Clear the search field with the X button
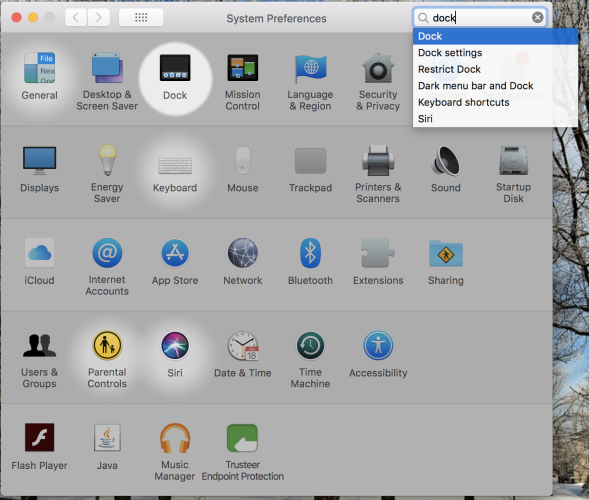The image size is (589, 500). [x=538, y=17]
